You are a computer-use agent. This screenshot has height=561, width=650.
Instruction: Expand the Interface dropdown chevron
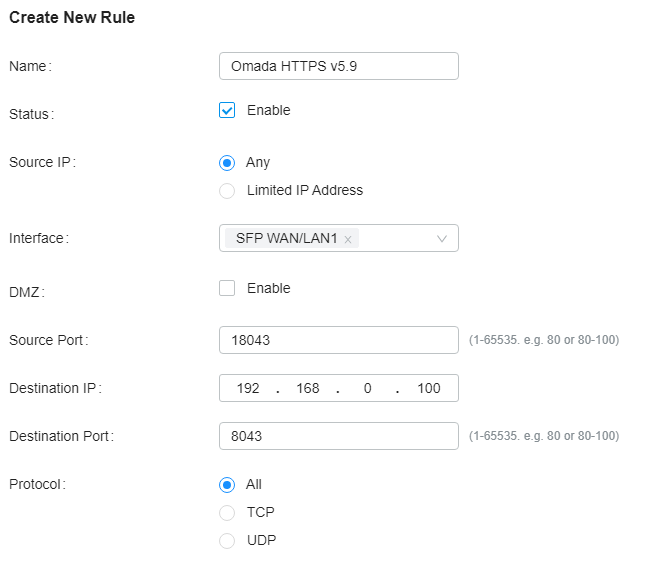[x=442, y=239]
